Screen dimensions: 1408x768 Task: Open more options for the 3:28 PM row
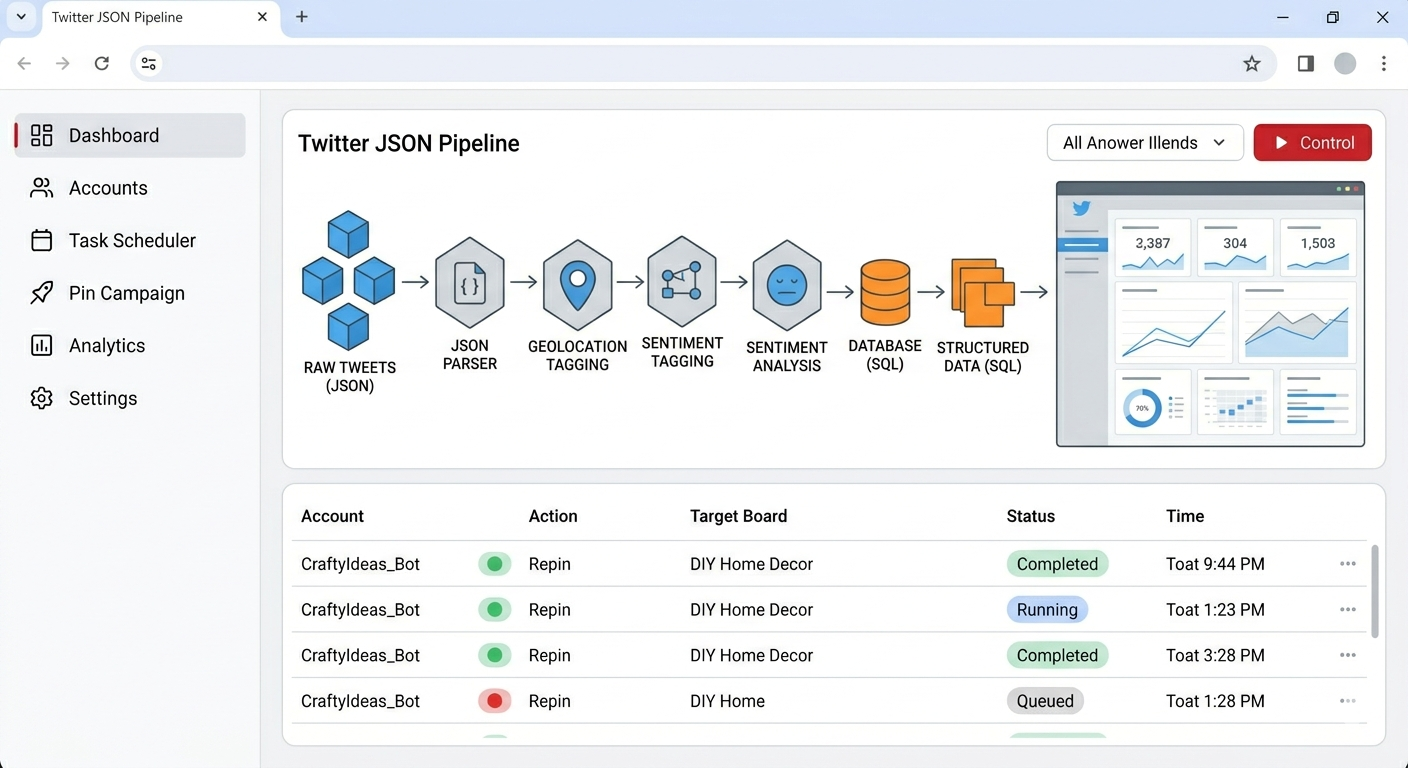[x=1348, y=656]
